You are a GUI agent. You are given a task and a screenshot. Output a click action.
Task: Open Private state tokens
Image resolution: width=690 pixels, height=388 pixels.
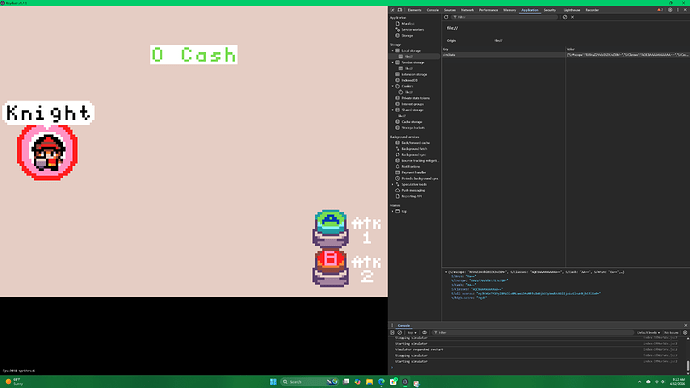click(415, 98)
